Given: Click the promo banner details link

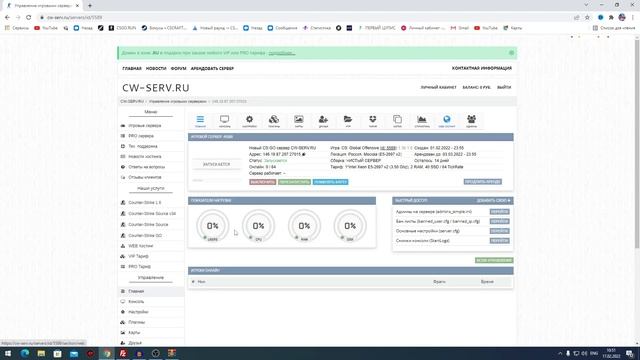Looking at the screenshot, I should coord(282,53).
